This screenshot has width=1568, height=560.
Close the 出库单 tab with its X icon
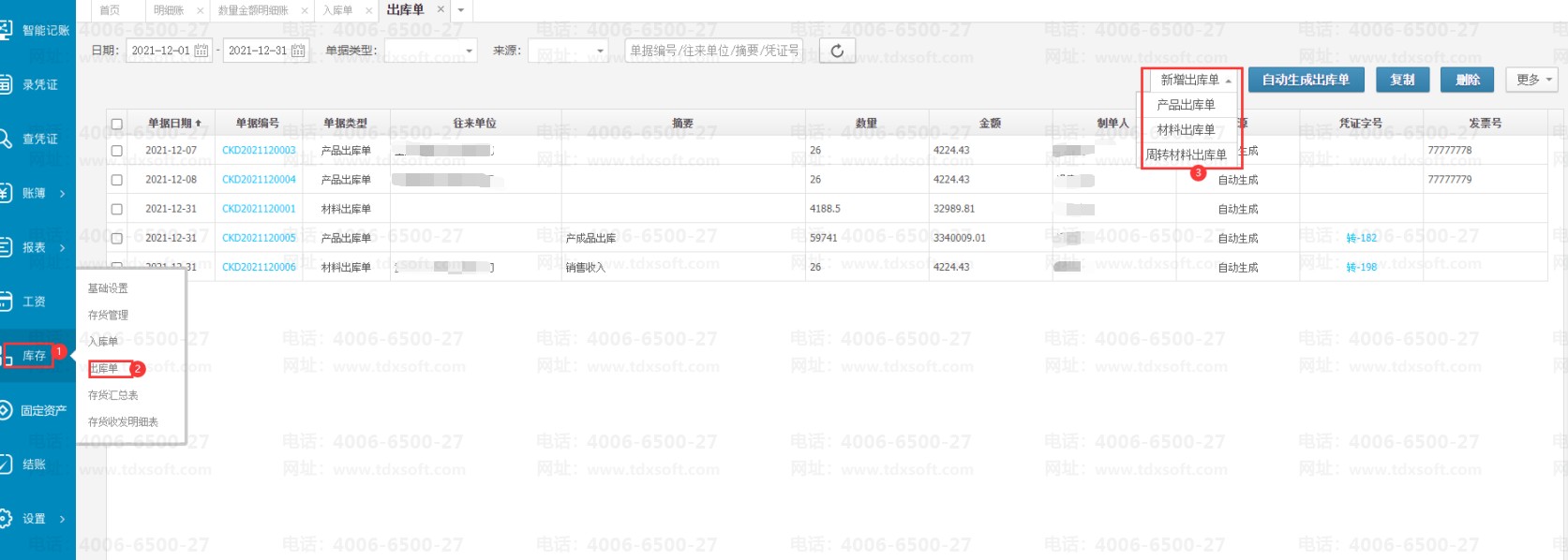(x=441, y=9)
